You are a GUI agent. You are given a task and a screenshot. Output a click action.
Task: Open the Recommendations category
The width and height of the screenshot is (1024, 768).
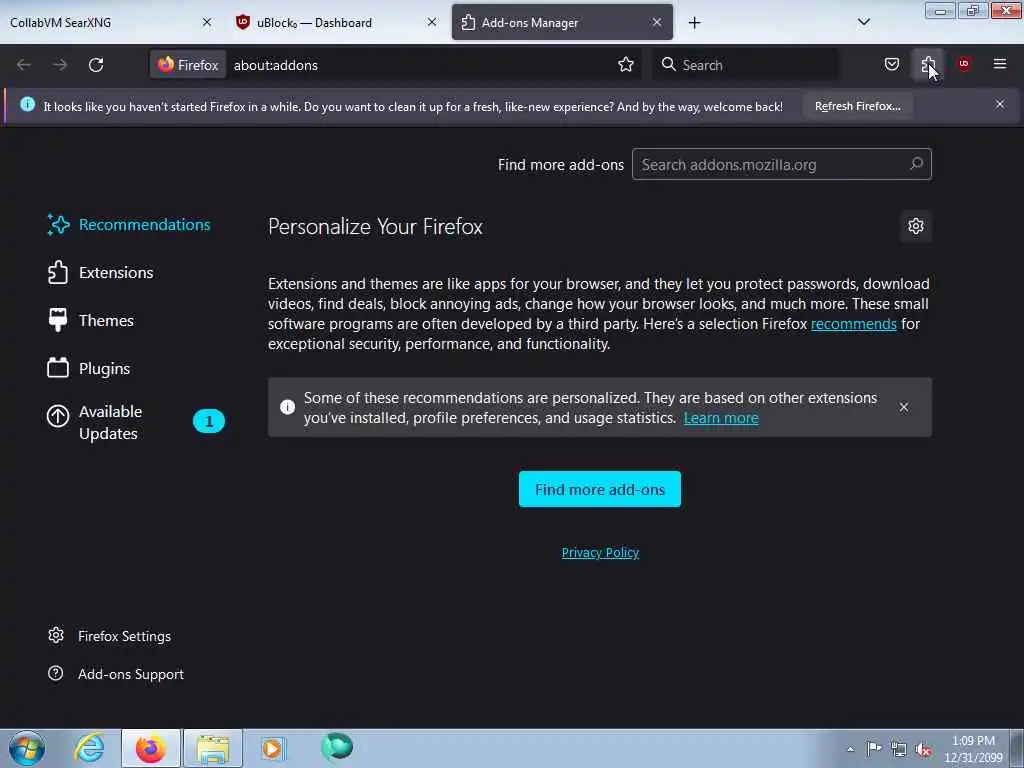coord(129,225)
